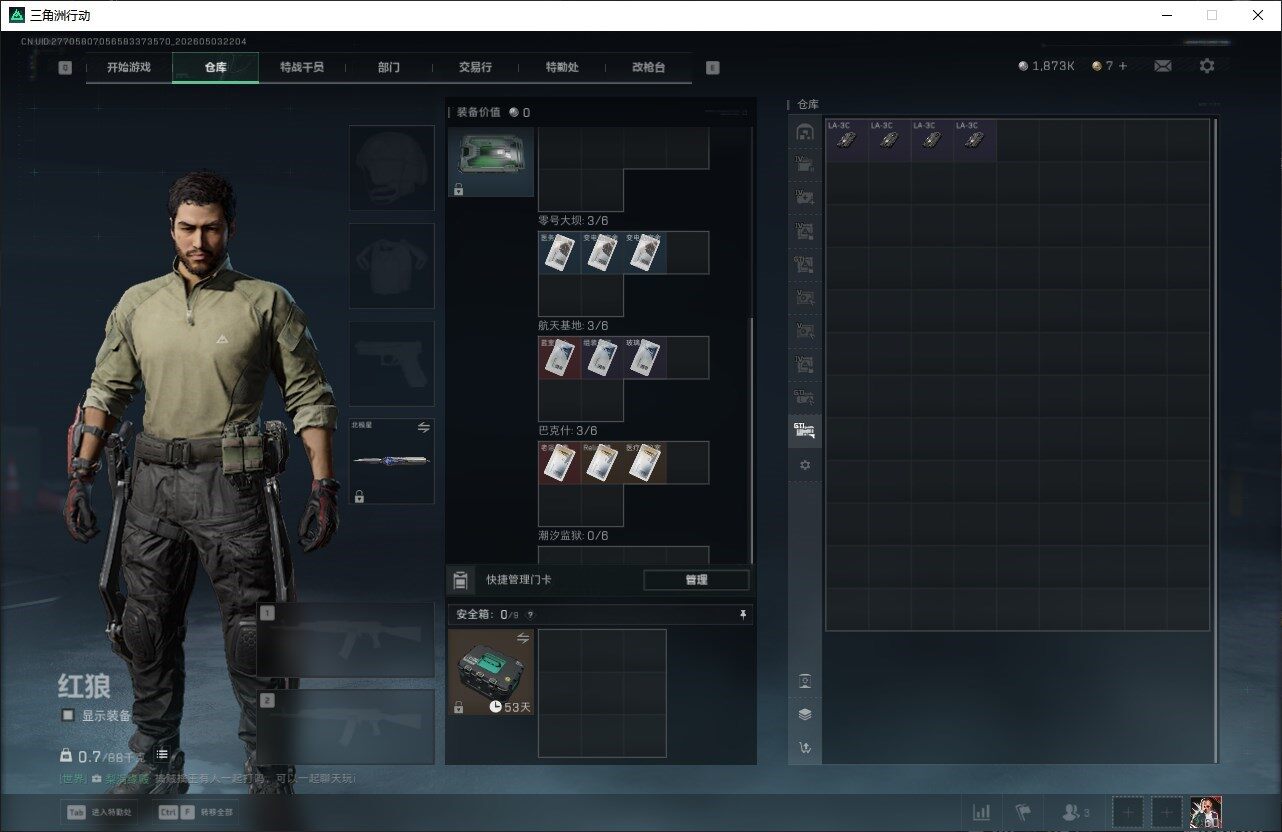Click the 巴克什: 3/6 label
1282x832 pixels.
tap(568, 431)
